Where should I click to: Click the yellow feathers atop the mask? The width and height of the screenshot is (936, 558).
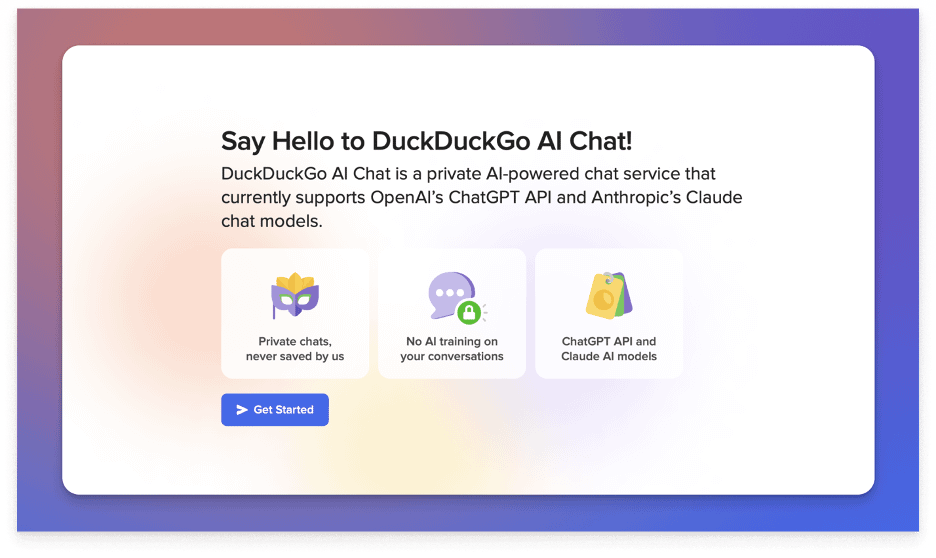coord(295,282)
